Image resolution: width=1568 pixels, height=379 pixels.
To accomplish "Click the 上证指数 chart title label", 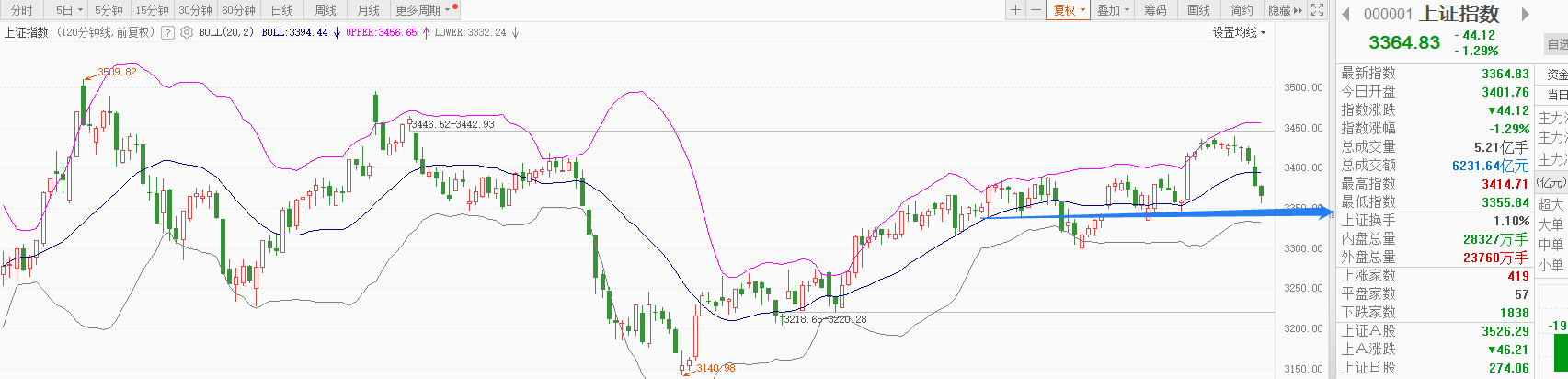I will click(x=27, y=32).
